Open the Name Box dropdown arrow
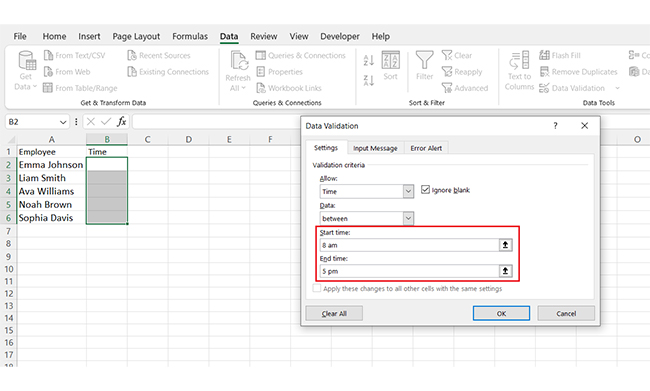This screenshot has height=391, width=650. [x=63, y=122]
